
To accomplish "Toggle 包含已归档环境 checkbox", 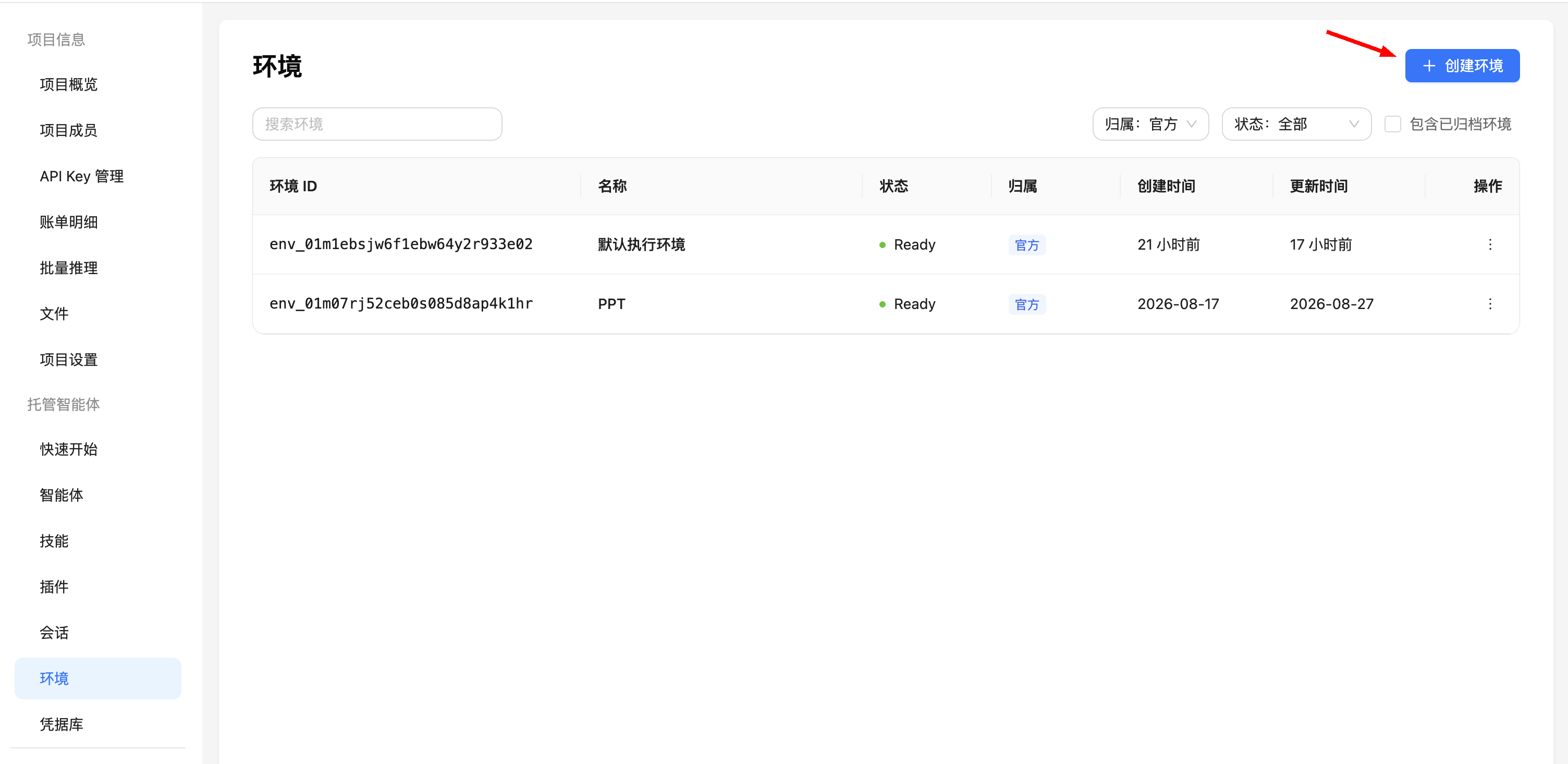I will (x=1392, y=124).
